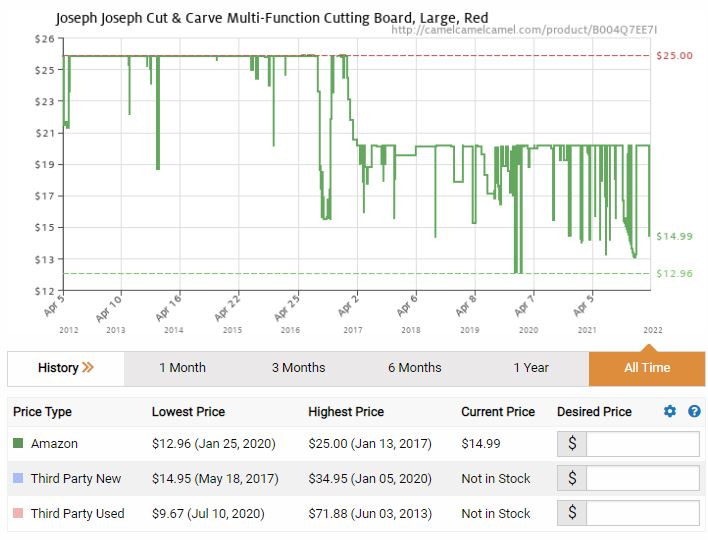Click the Third Party Used label
Viewport: 708px width, 540px height.
[x=78, y=513]
